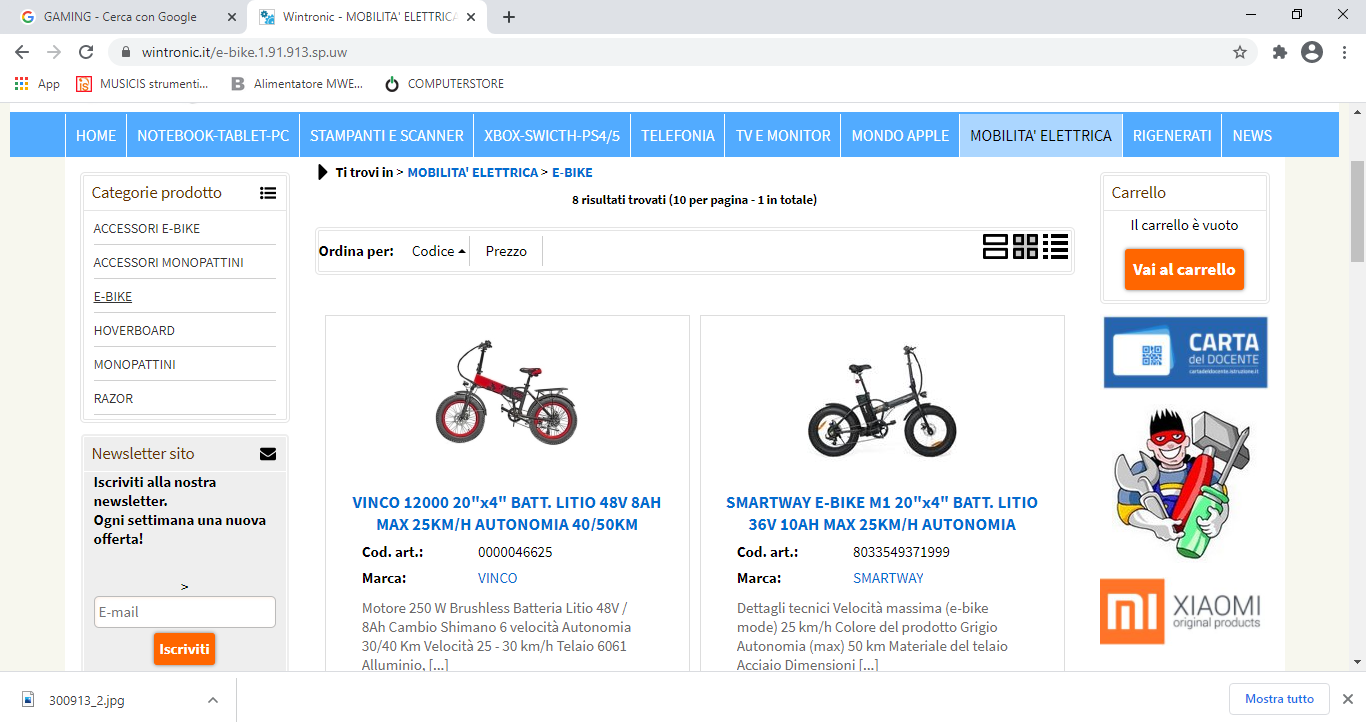Viewport: 1366px width, 728px height.
Task: Open the Xiaomi original products banner
Action: pos(1181,611)
